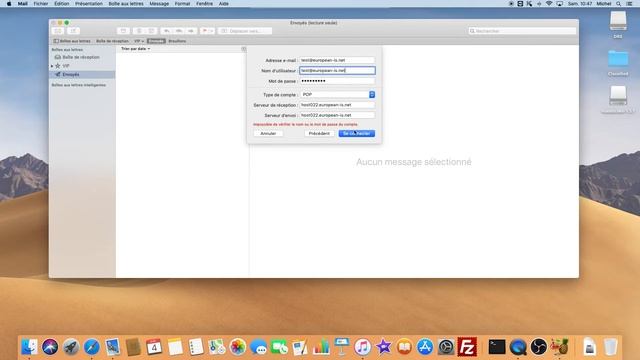Screen dimensions: 640x360
Task: Click the 'Serveur d'envoi' field
Action: (337, 115)
